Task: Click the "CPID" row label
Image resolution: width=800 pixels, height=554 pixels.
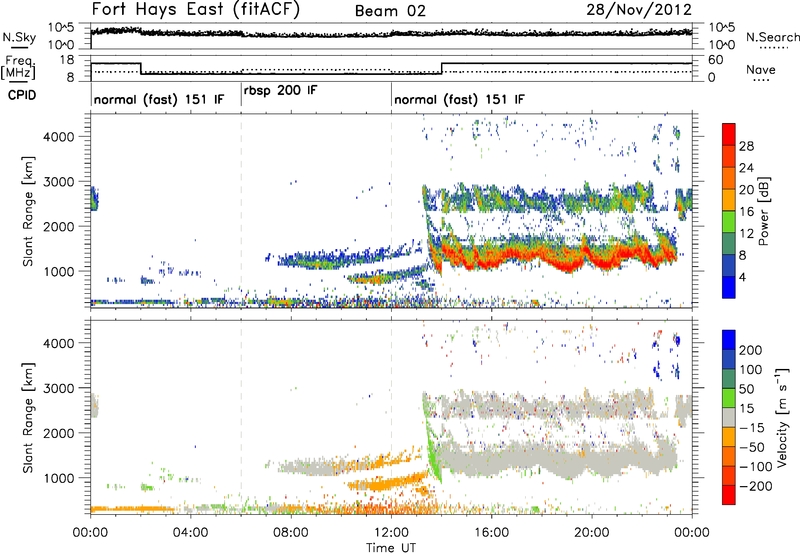Action: [22, 95]
